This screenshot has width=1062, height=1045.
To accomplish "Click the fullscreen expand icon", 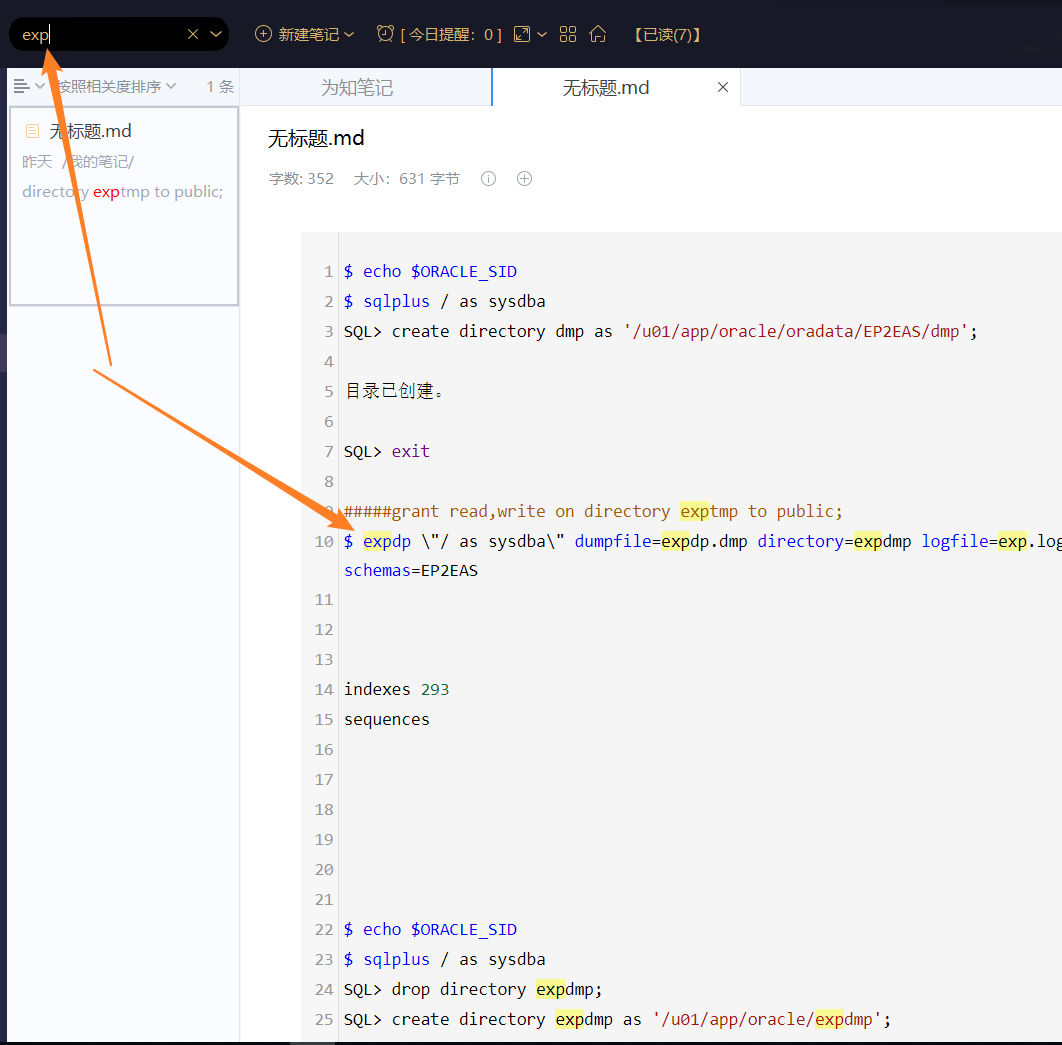I will (522, 34).
